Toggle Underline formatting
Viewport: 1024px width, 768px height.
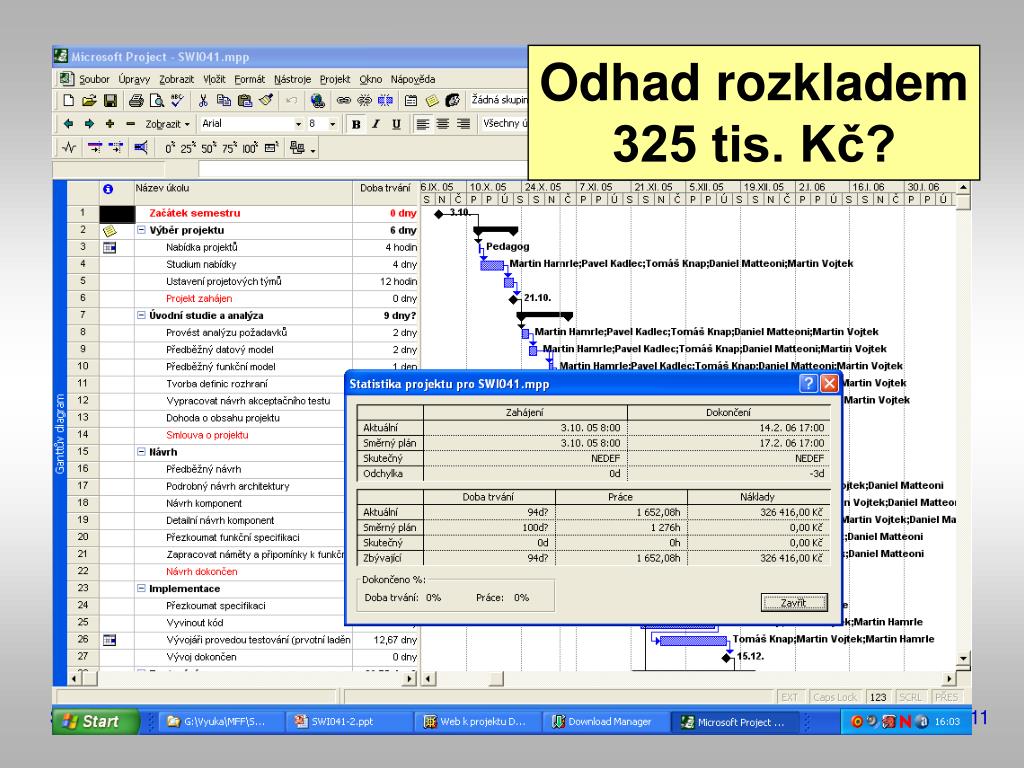point(396,124)
